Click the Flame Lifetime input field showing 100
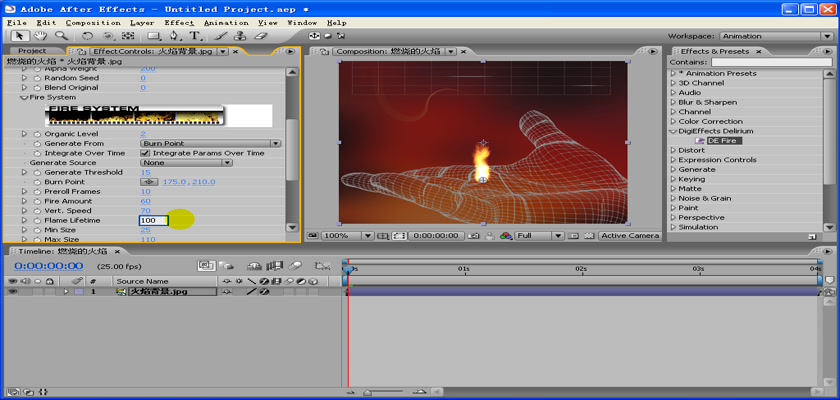This screenshot has height=400, width=840. pos(154,221)
